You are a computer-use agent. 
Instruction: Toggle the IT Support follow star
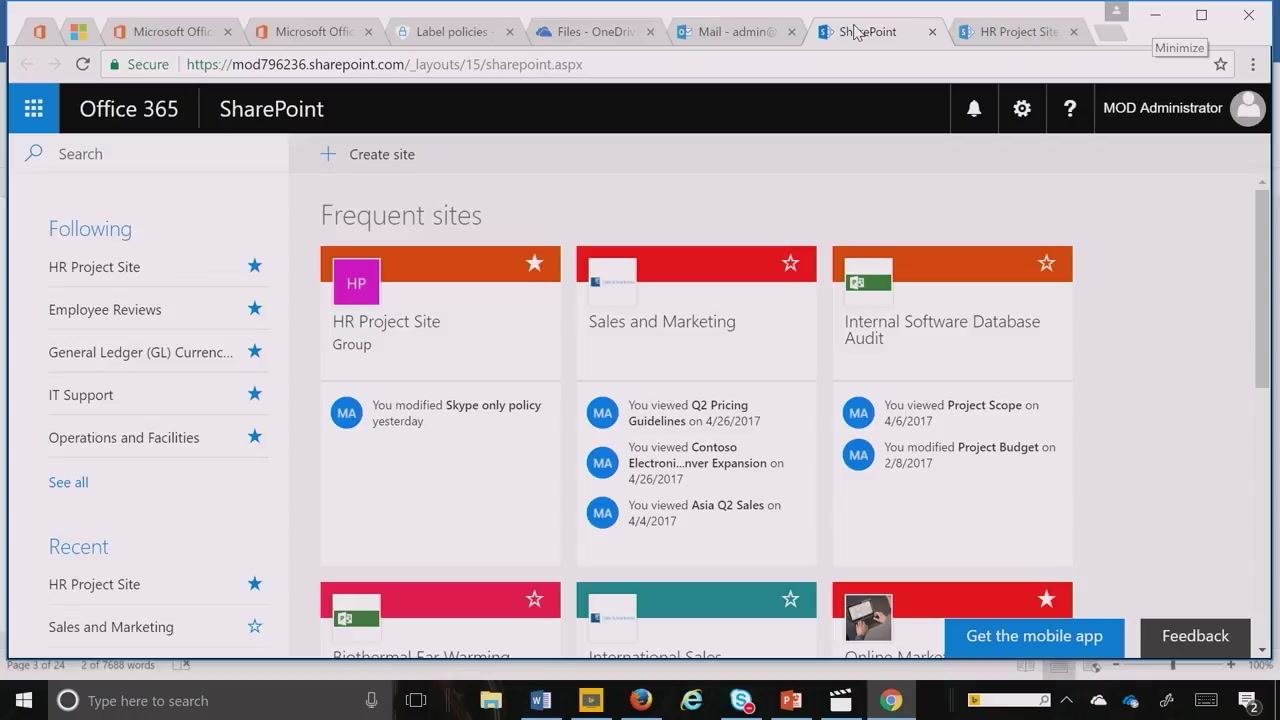[255, 394]
